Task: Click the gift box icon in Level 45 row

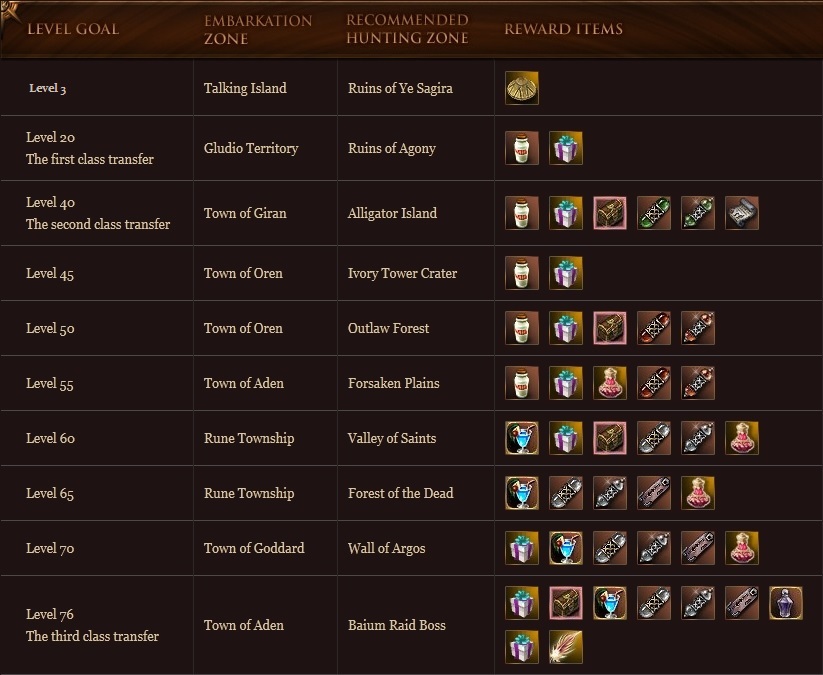Action: click(566, 273)
